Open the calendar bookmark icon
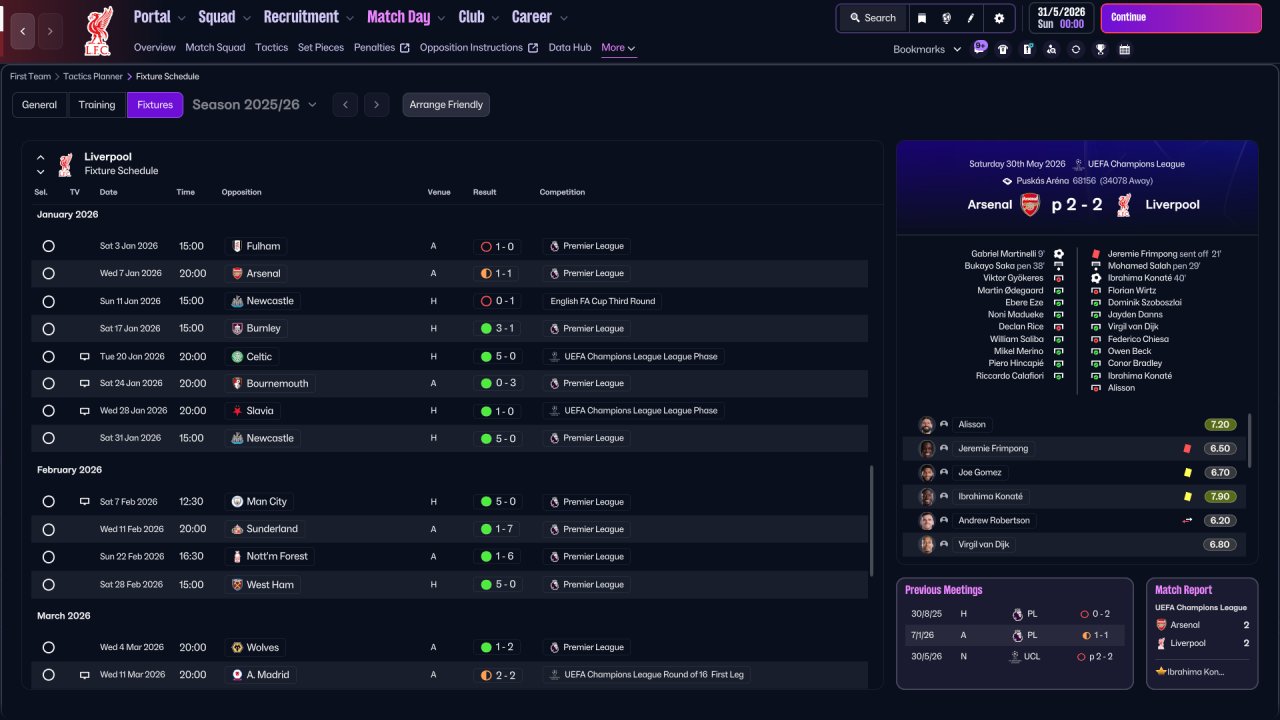The image size is (1280, 720). [1124, 49]
